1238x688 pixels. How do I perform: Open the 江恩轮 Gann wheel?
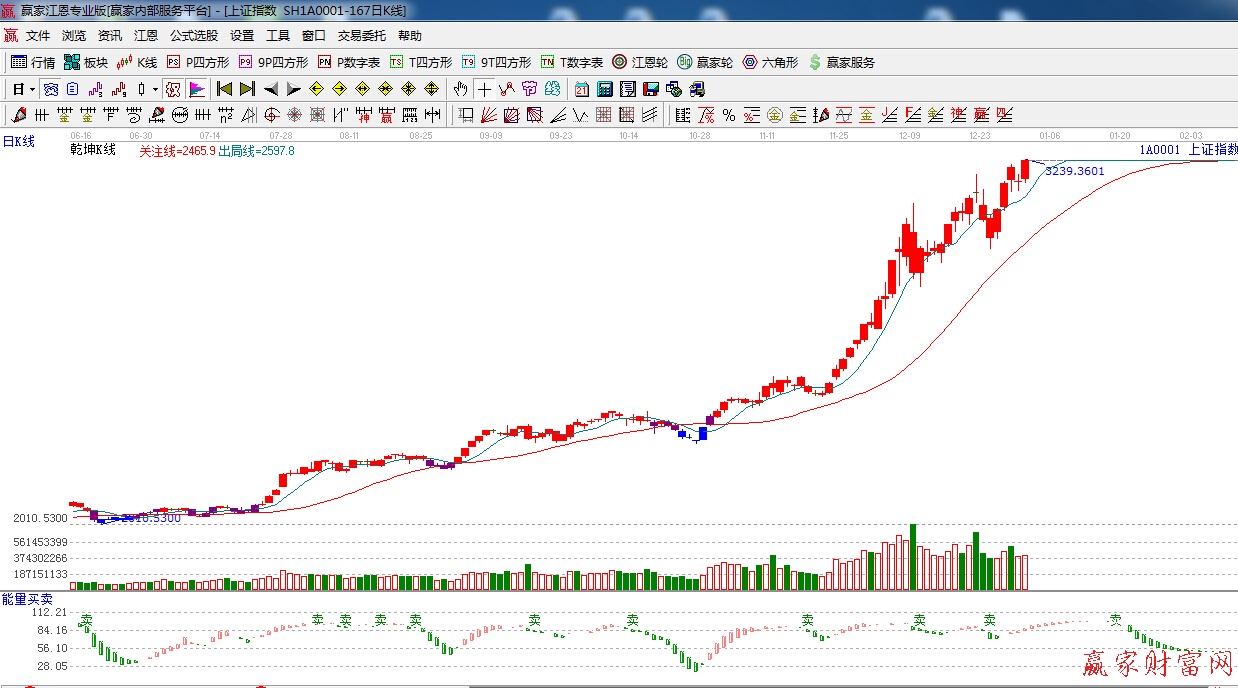(640, 62)
